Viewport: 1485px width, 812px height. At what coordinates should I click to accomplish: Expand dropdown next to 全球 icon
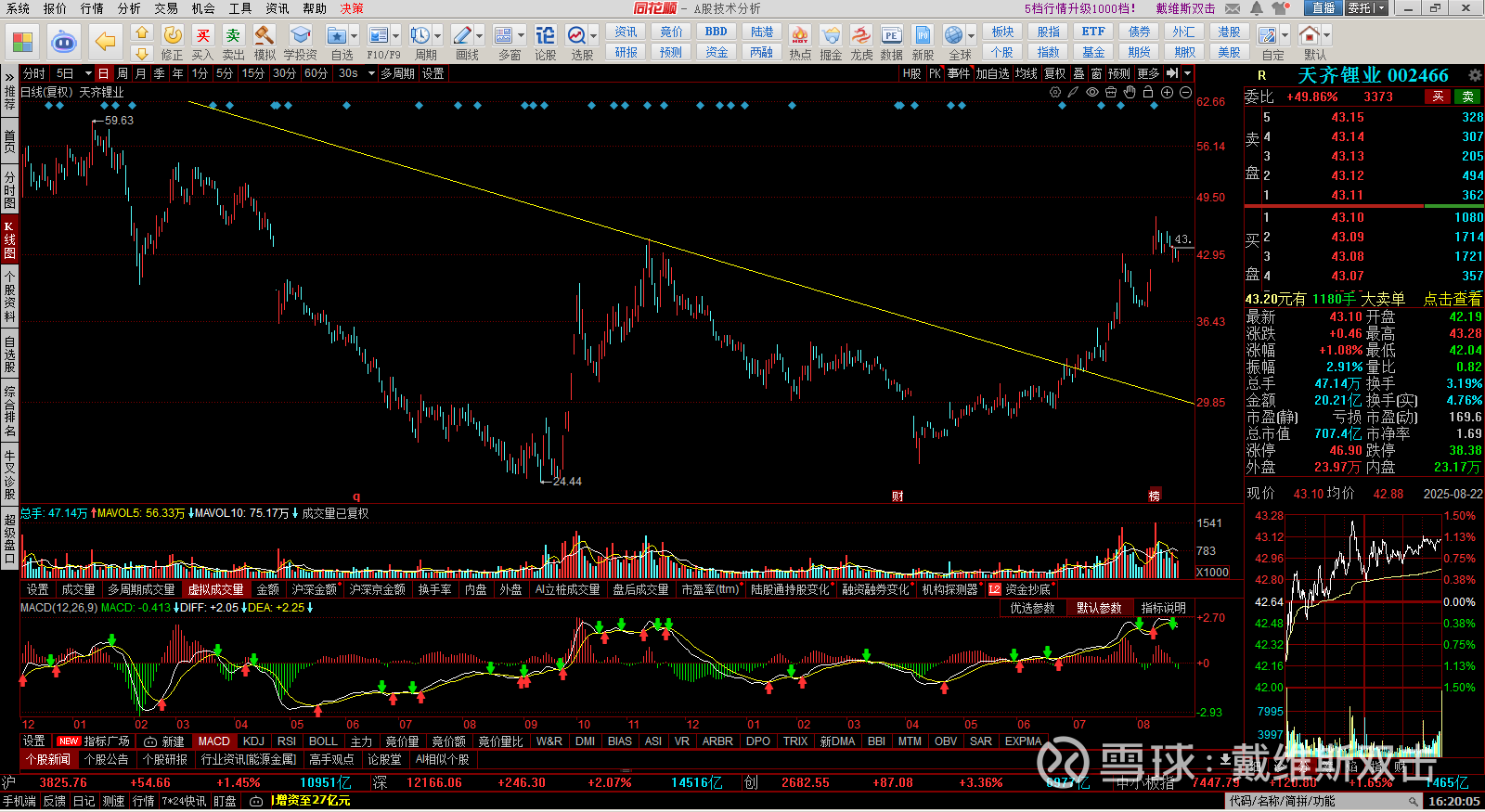971,35
